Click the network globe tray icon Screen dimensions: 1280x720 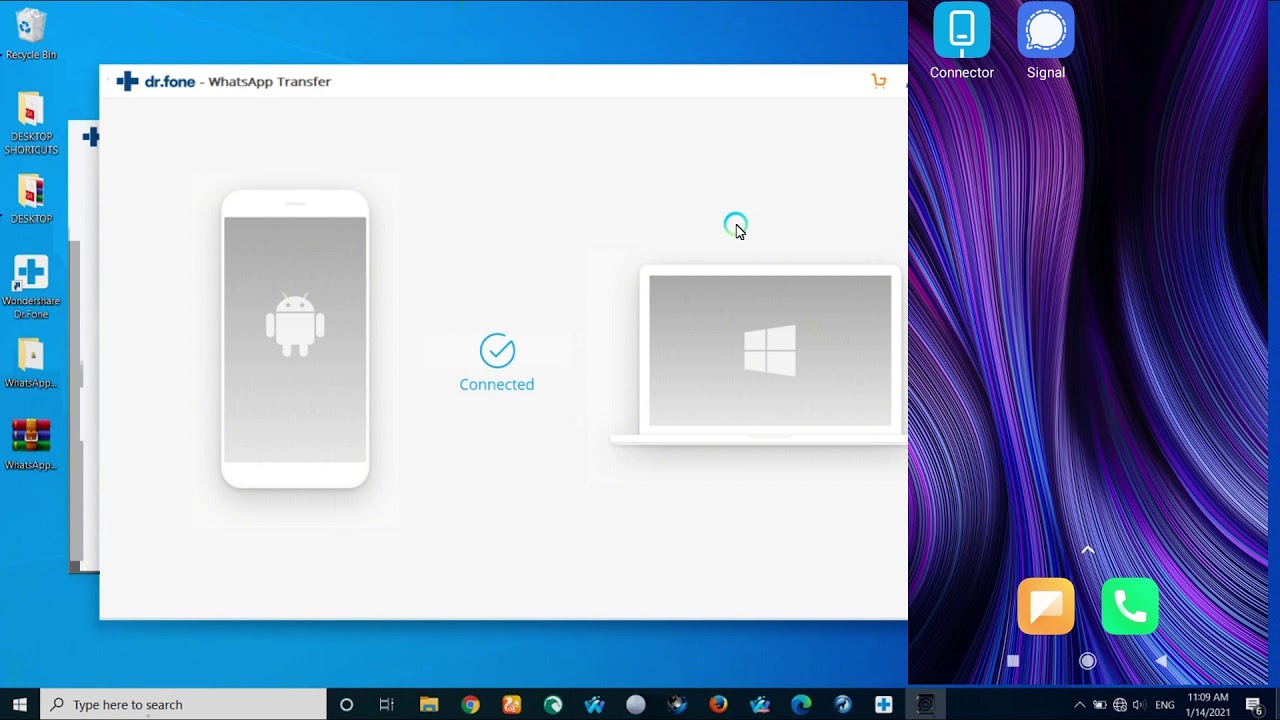[1119, 705]
